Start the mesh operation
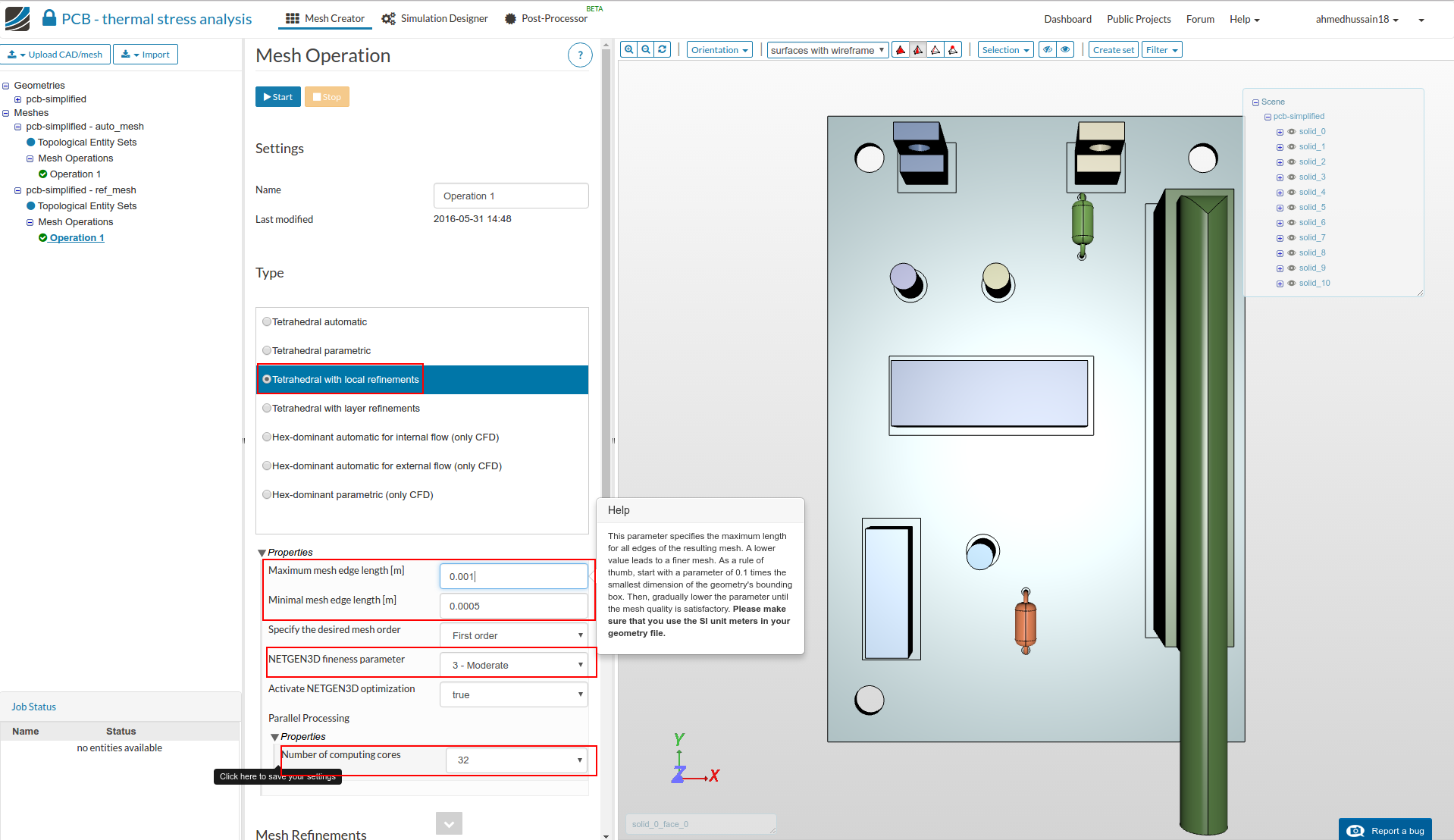1454x840 pixels. (x=278, y=97)
